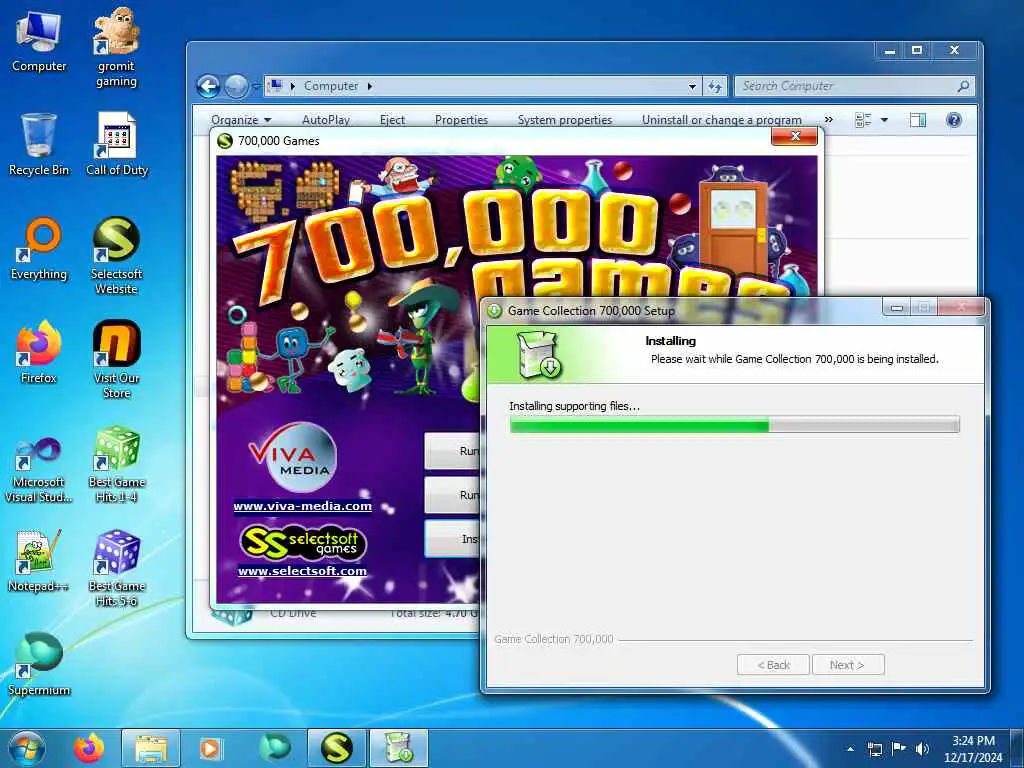Open the Windows Start menu orb
This screenshot has height=768, width=1024.
[x=26, y=748]
